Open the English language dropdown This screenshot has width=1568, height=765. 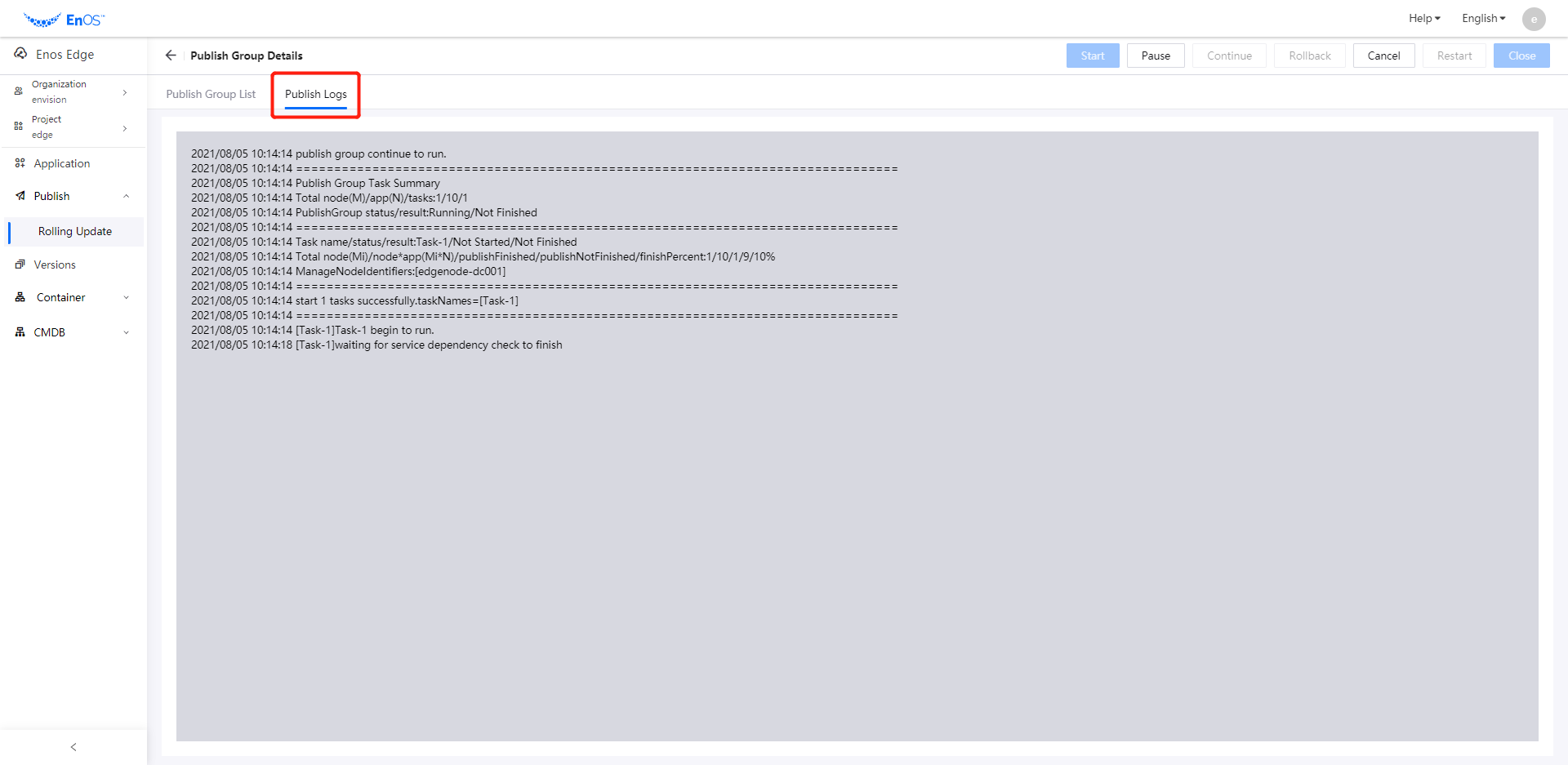[x=1483, y=18]
